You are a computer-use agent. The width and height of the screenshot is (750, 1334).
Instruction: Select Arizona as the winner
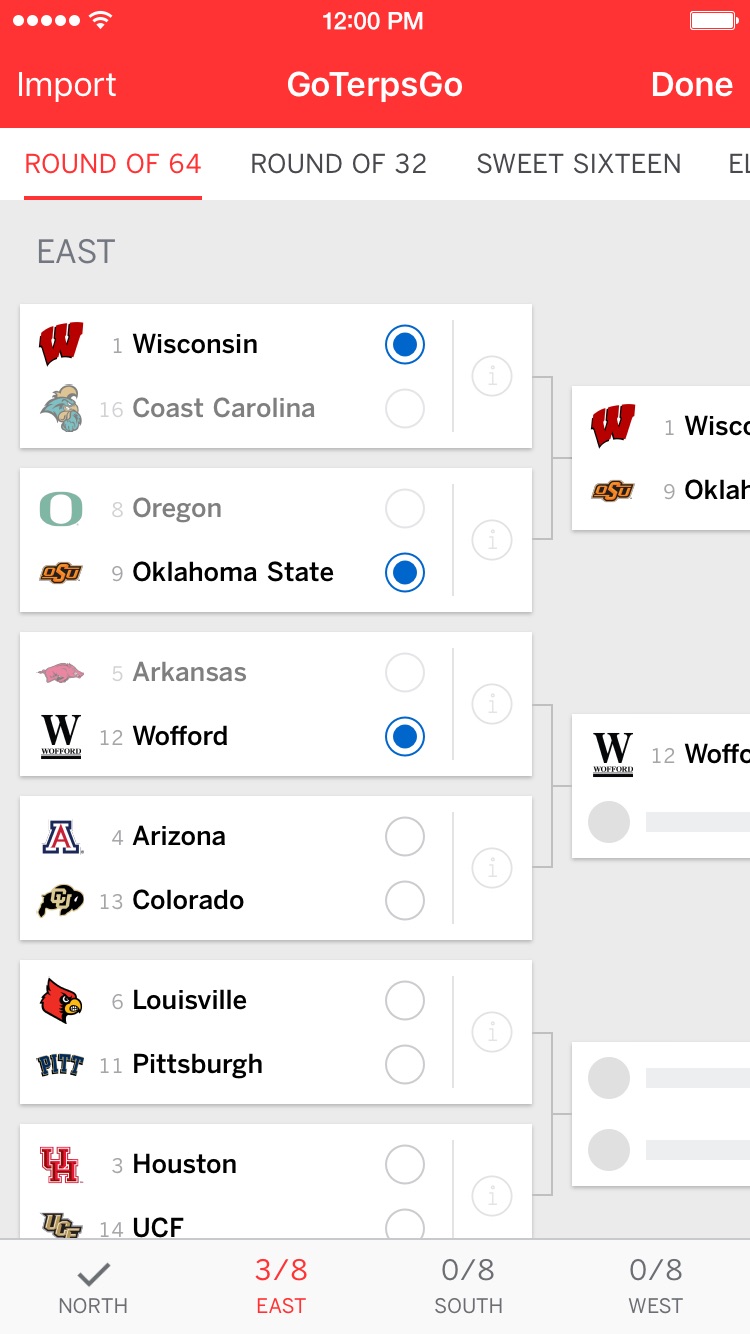click(405, 836)
